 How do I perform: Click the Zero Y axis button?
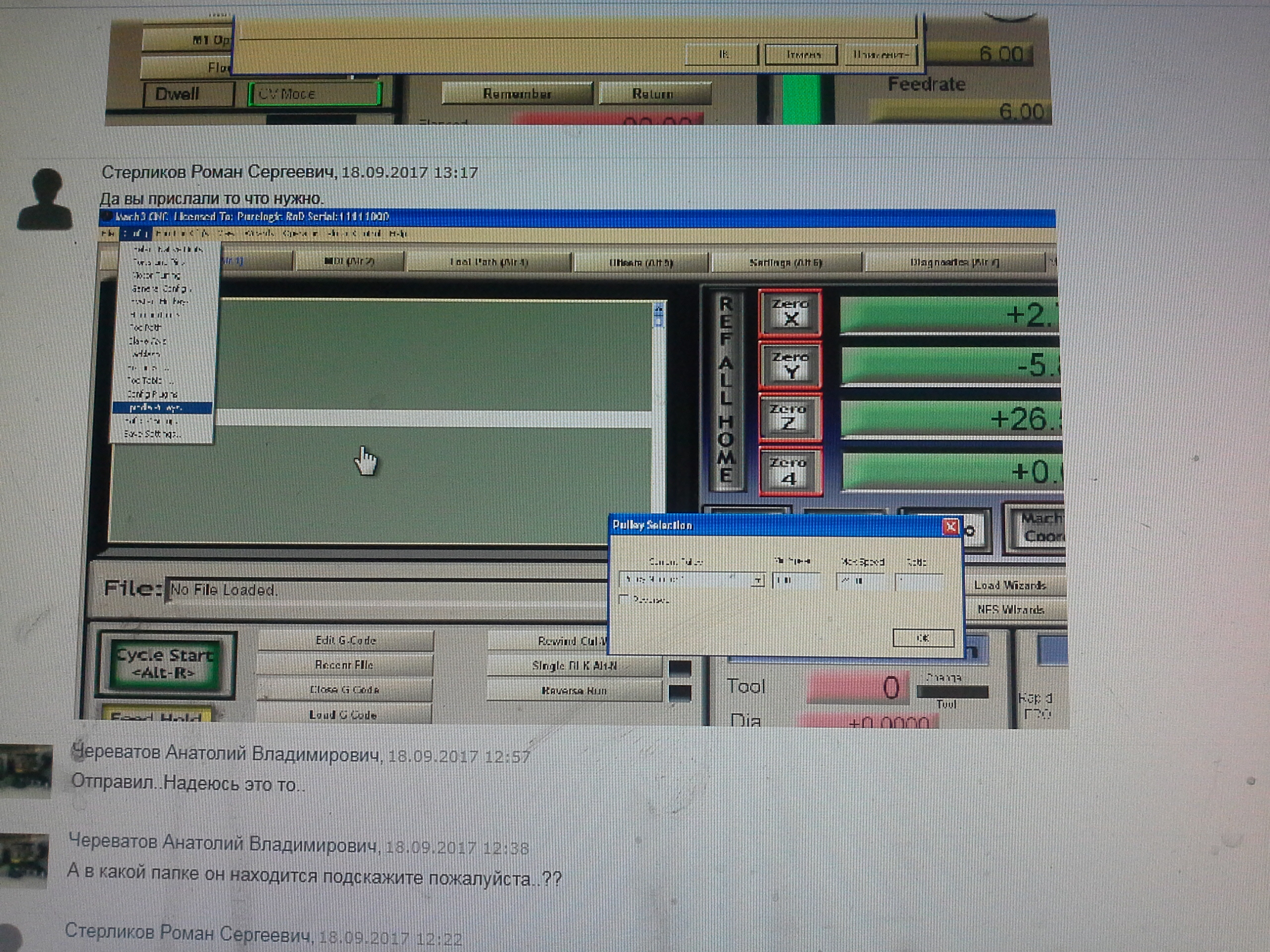tap(790, 365)
